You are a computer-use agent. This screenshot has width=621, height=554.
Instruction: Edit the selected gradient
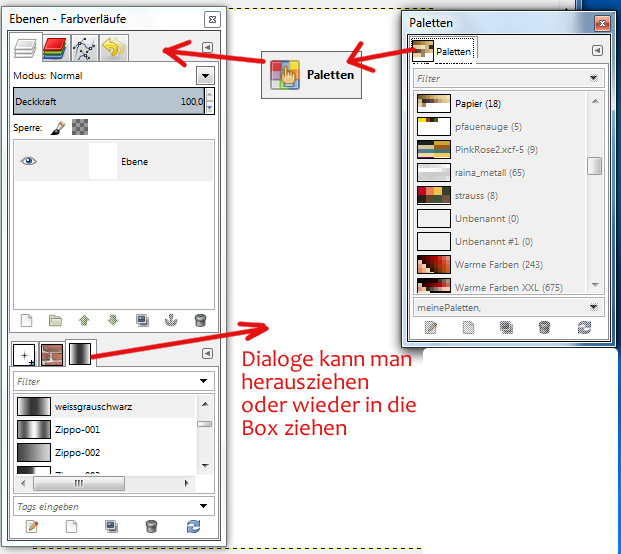click(x=32, y=527)
